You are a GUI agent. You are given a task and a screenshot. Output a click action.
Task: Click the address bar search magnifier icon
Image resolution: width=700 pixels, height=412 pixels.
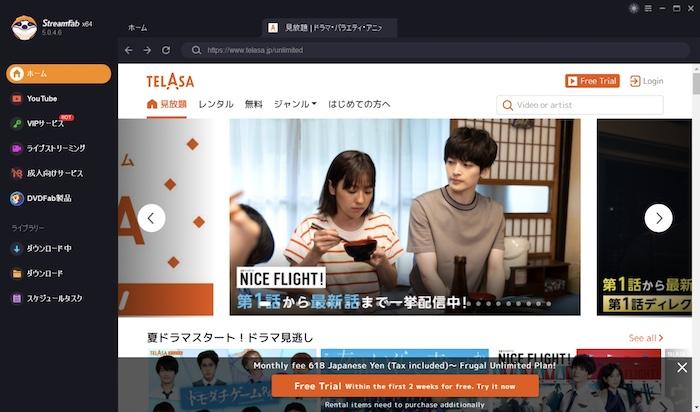(x=196, y=50)
